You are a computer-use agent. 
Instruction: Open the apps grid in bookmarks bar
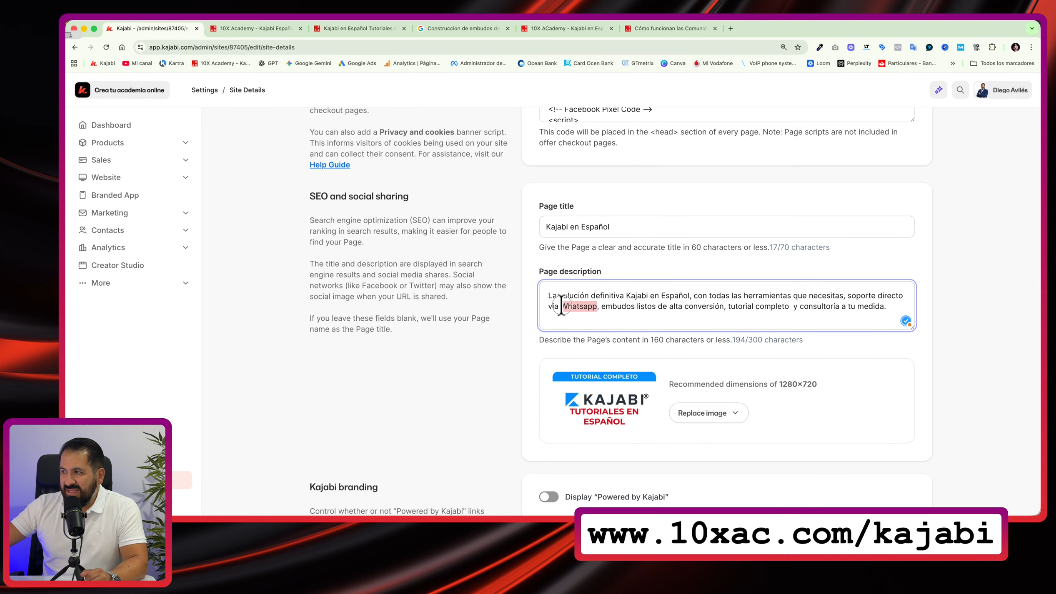tap(74, 63)
